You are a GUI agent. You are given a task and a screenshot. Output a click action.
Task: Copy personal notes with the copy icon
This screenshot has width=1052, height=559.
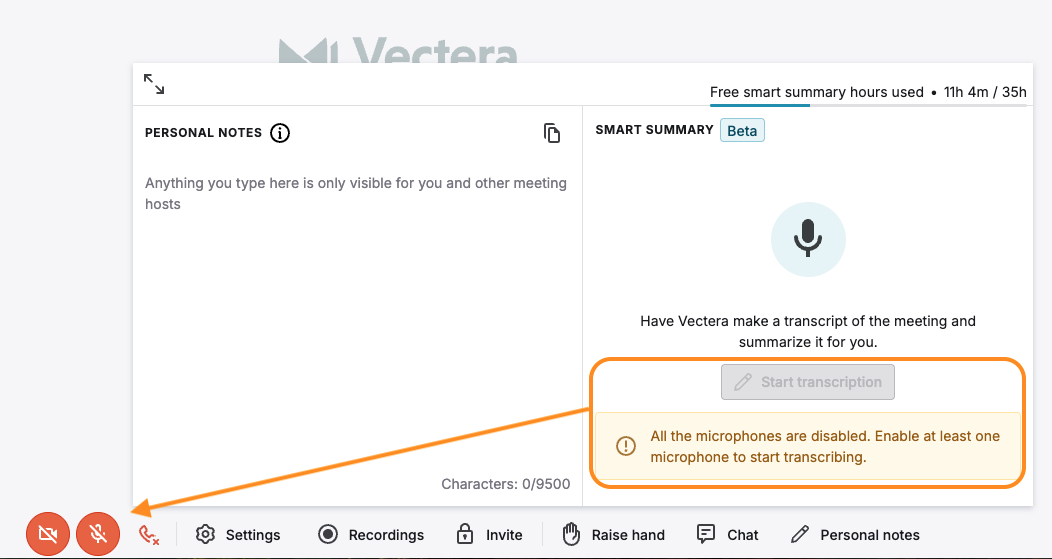(552, 133)
